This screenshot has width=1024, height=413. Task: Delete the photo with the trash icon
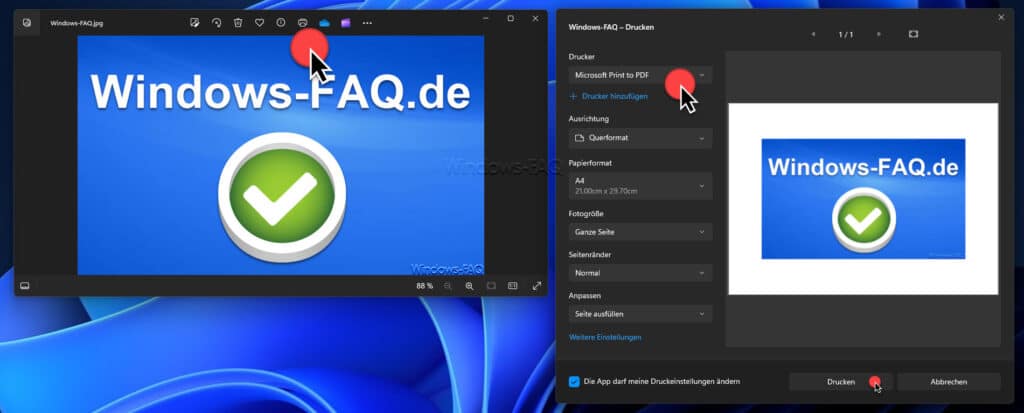click(238, 23)
